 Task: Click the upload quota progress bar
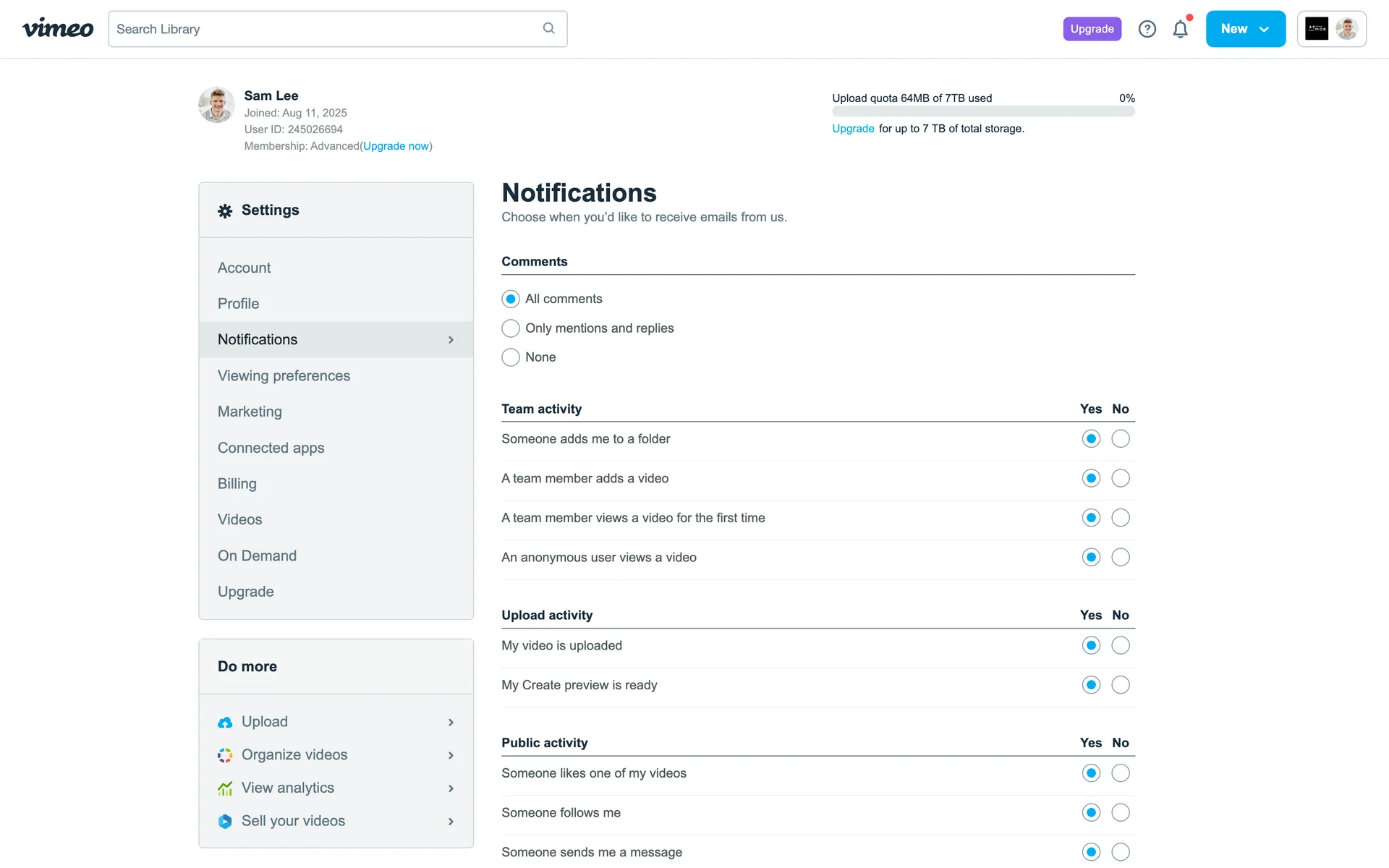(983, 112)
